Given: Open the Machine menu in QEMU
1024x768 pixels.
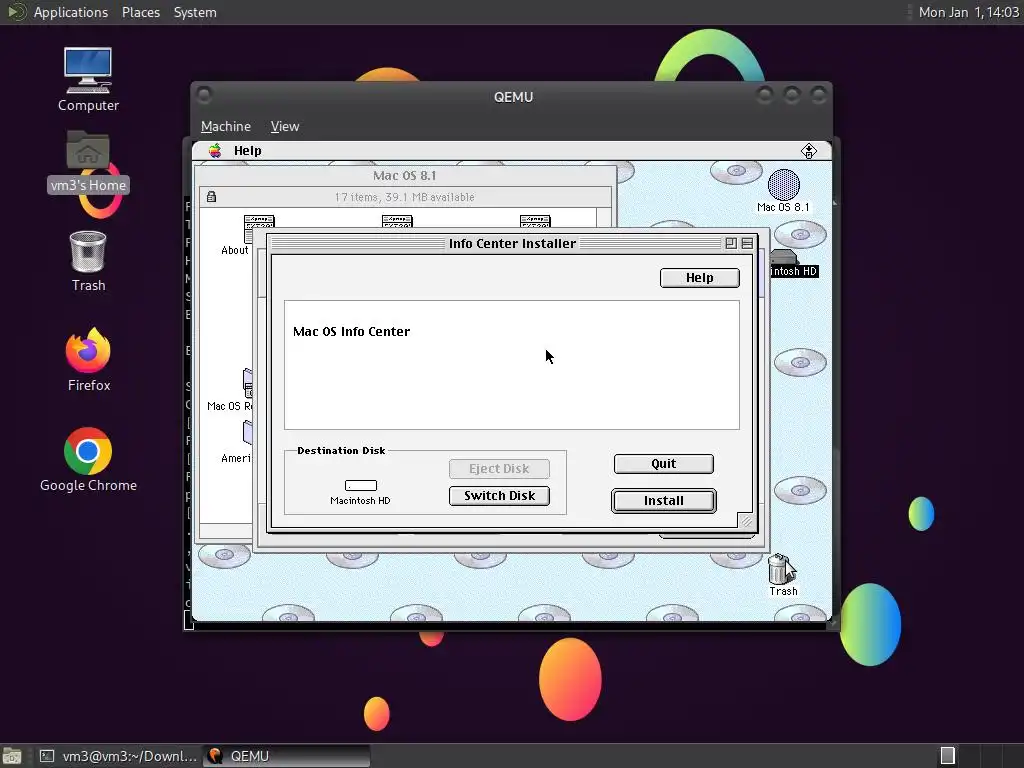Looking at the screenshot, I should tap(225, 127).
